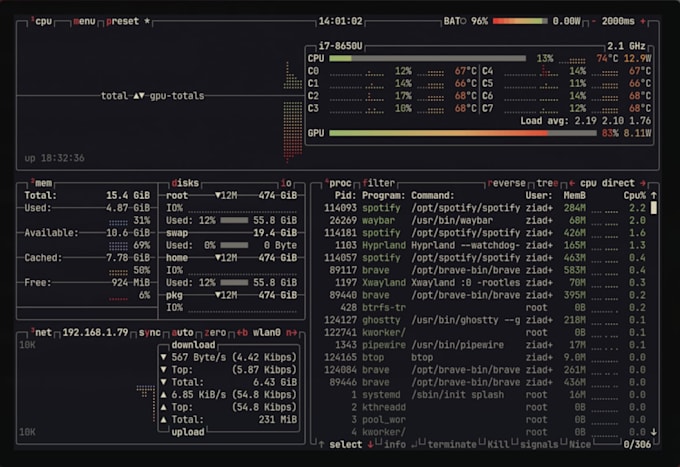This screenshot has height=467, width=680.
Task: Decrease update interval with the minus sign
Action: click(x=593, y=21)
